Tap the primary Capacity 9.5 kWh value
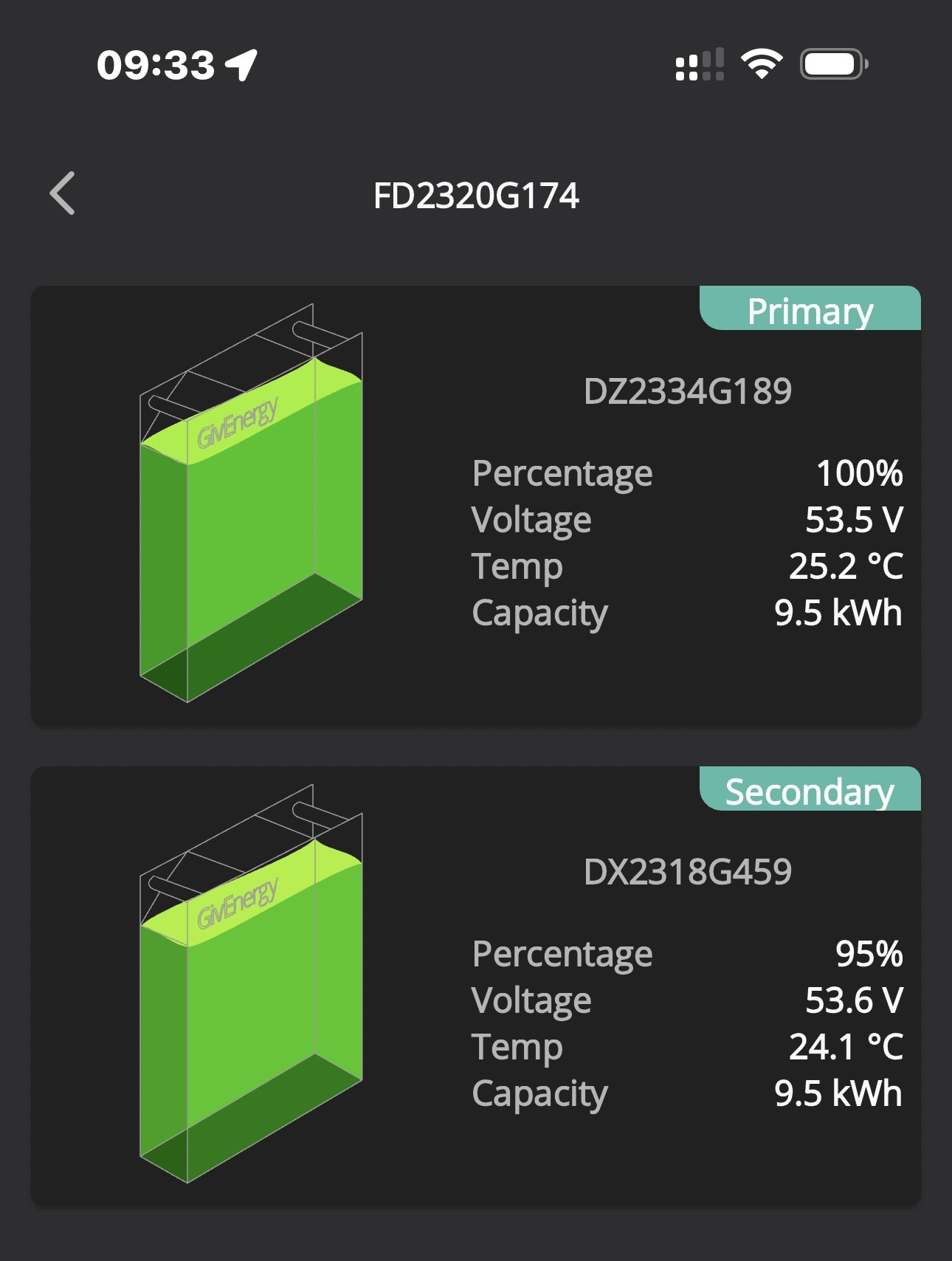Image resolution: width=952 pixels, height=1261 pixels. coord(838,613)
